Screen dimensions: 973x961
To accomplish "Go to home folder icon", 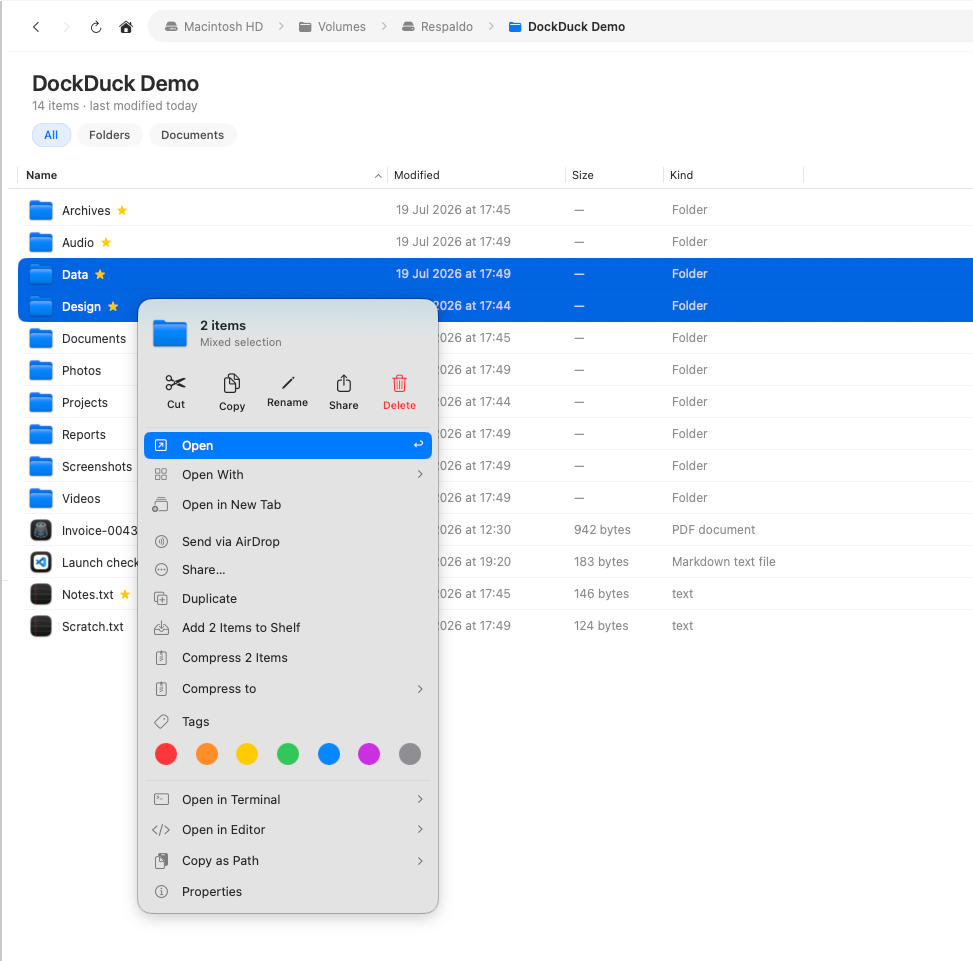I will 126,27.
